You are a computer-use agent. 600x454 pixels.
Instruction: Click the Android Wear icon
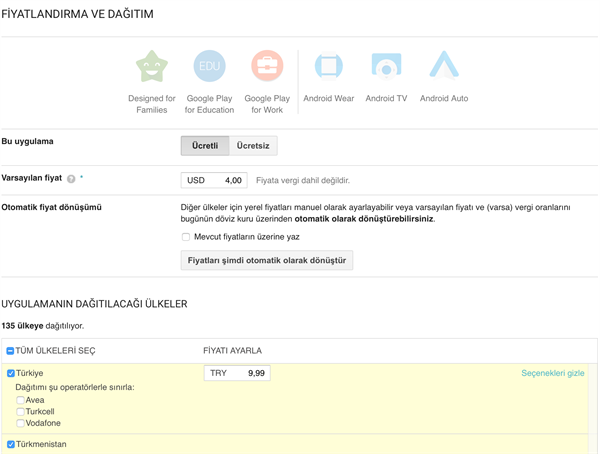click(x=329, y=67)
